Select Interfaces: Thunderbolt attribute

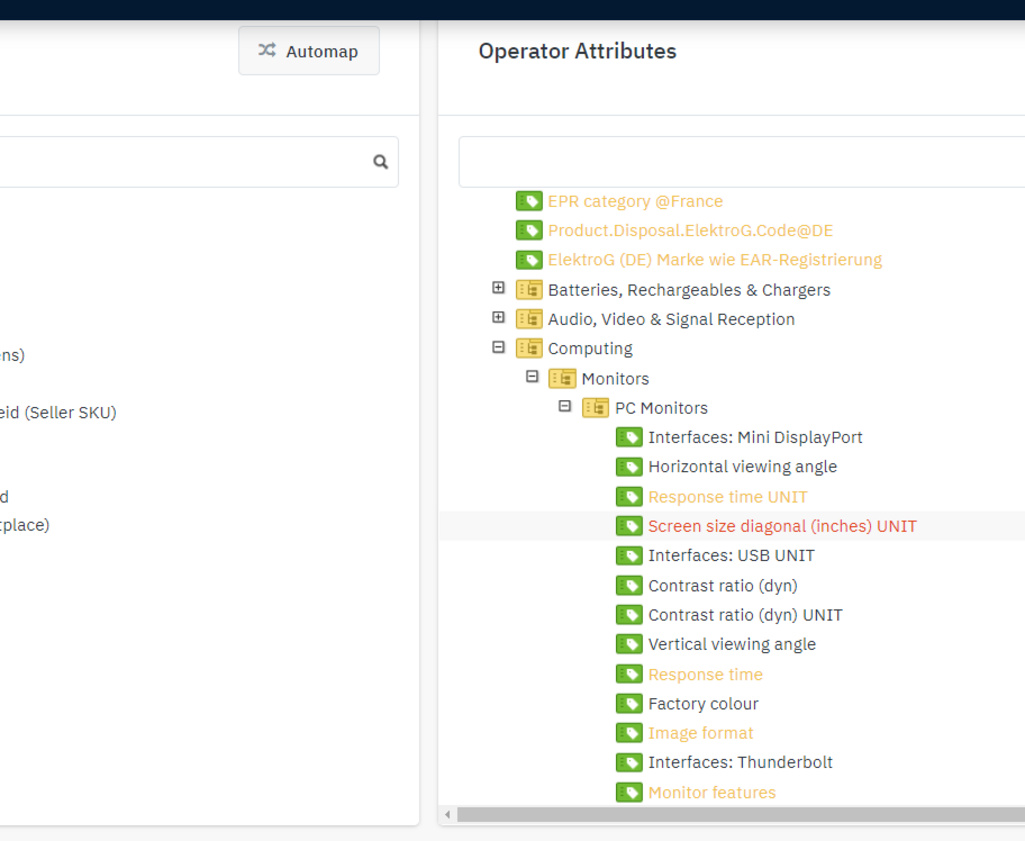(x=741, y=763)
